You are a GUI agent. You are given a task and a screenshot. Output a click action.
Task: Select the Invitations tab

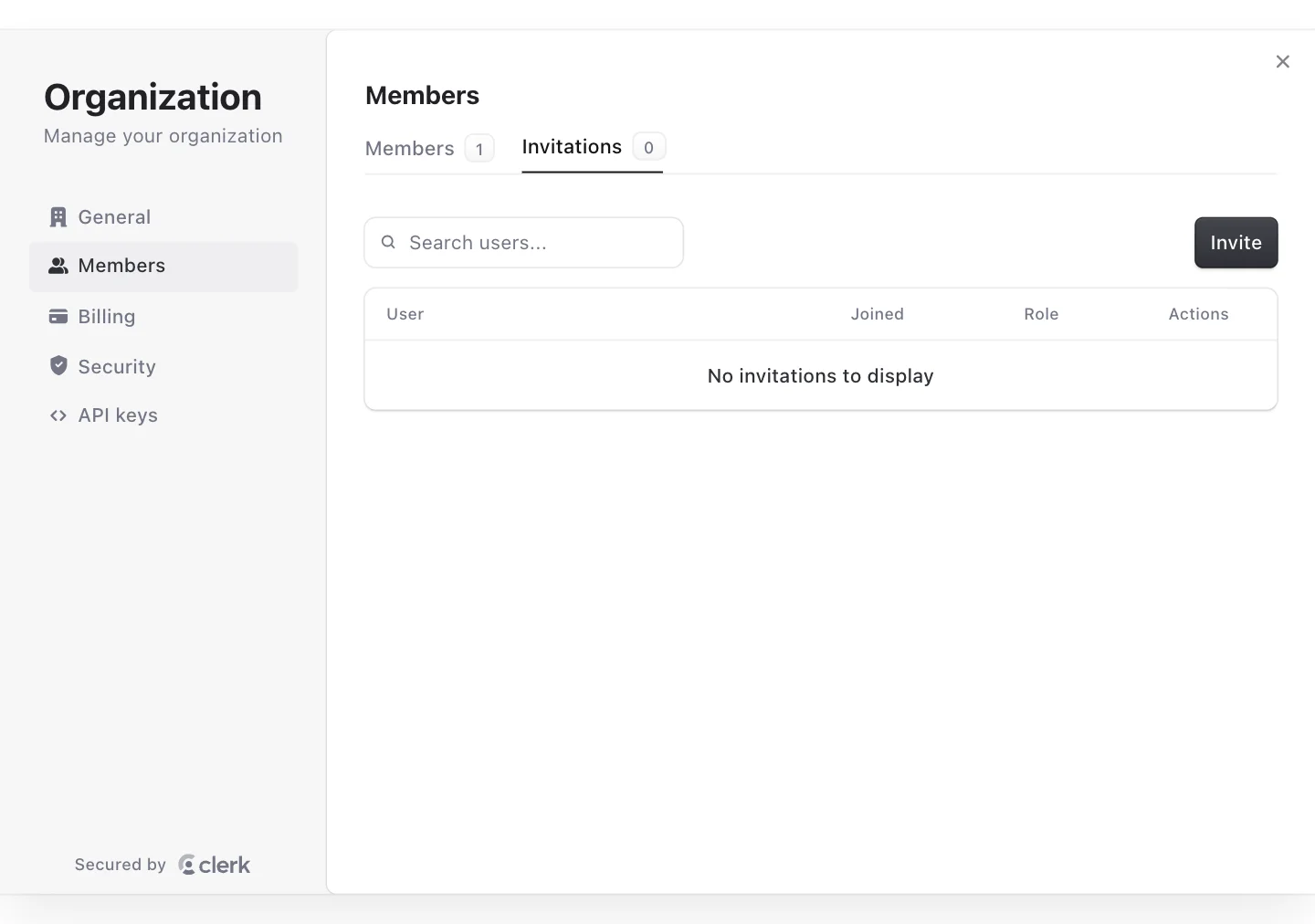(593, 147)
